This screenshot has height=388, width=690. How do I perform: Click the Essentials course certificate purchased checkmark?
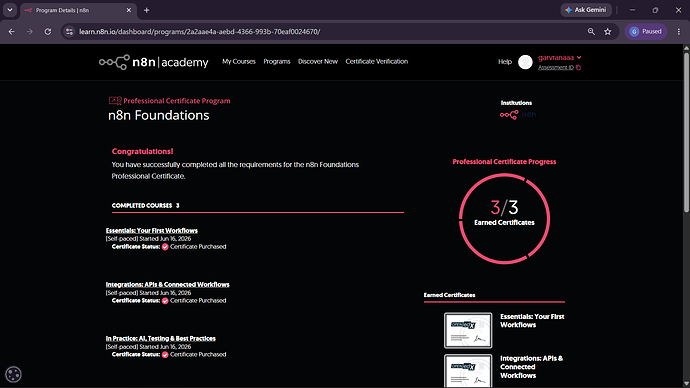coord(165,247)
